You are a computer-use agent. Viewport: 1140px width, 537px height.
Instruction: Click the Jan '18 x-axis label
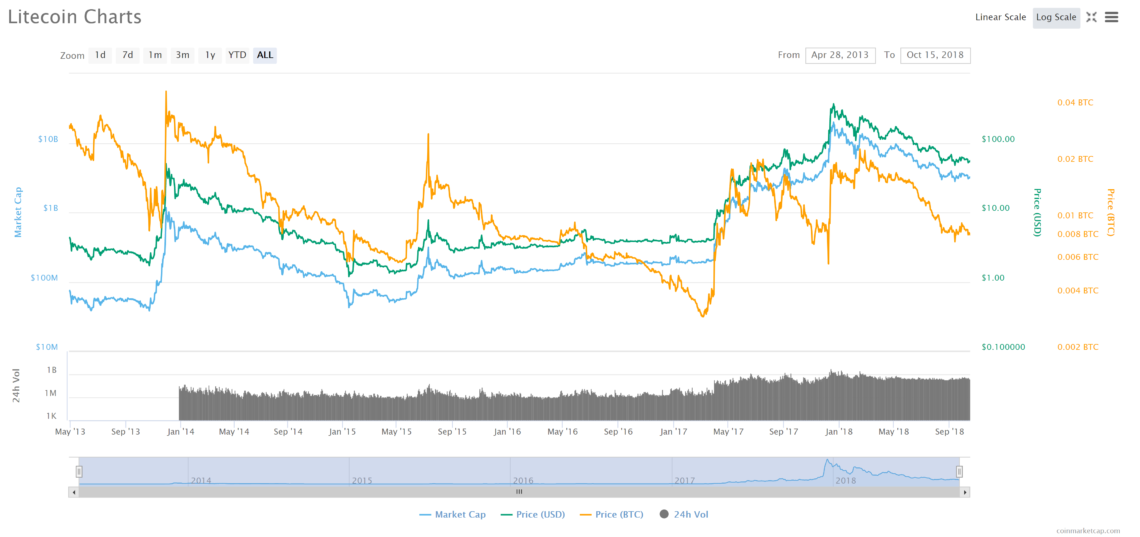click(838, 432)
